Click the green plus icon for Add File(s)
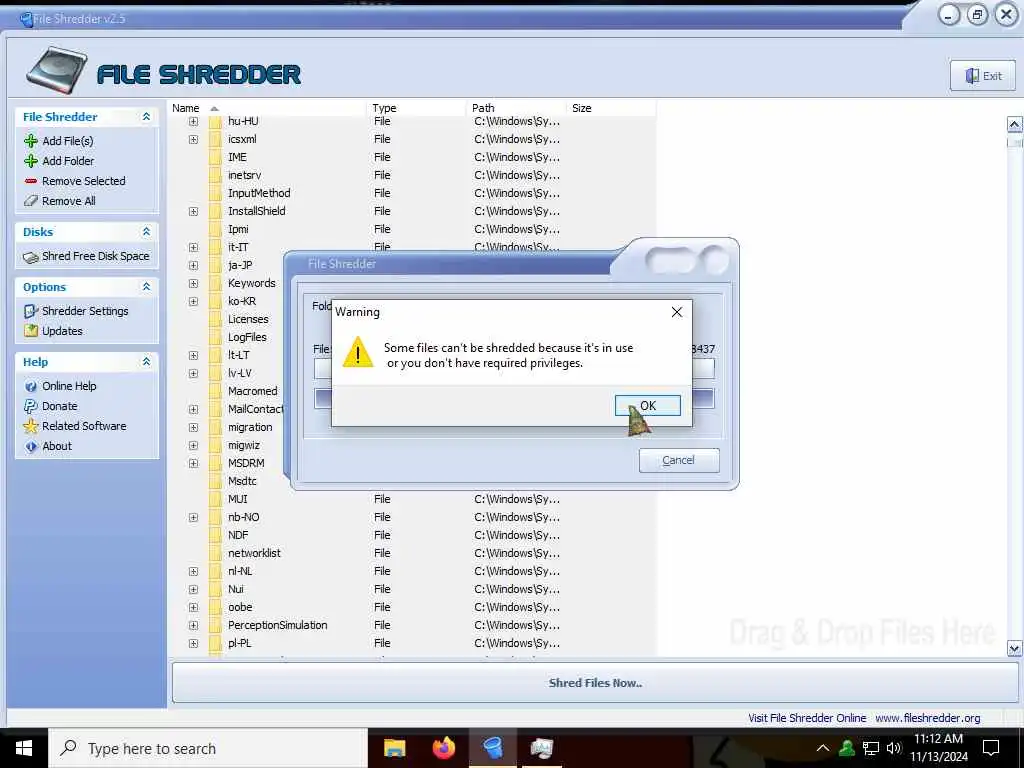The height and width of the screenshot is (768, 1024). (x=31, y=141)
